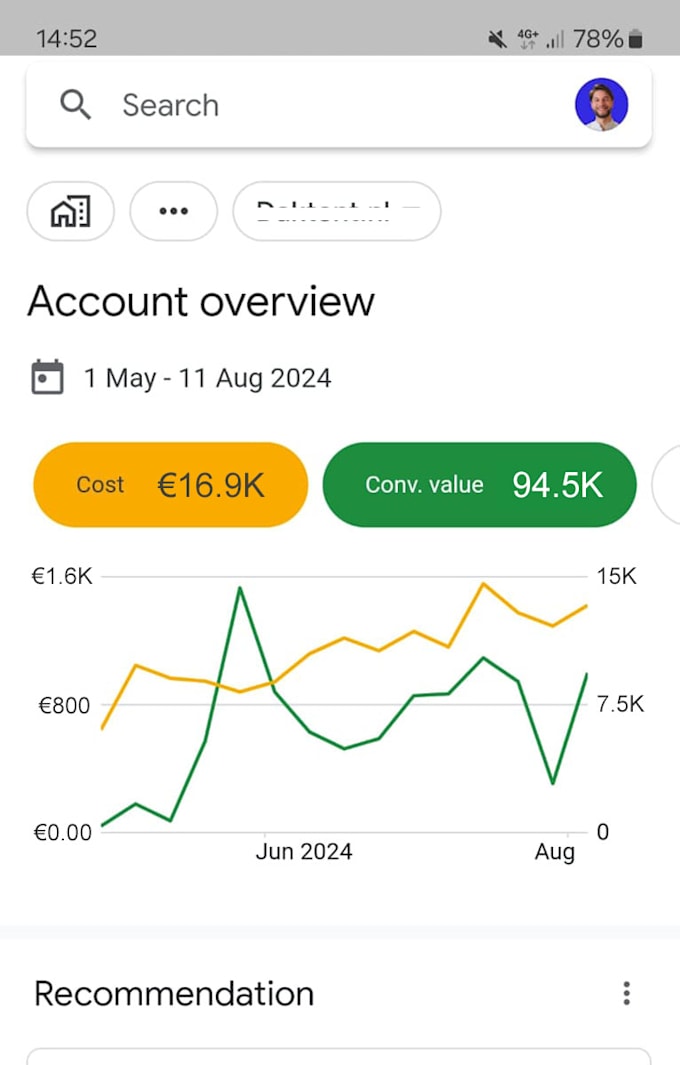Screen dimensions: 680x1065
Task: Expand the account name selector chip
Action: click(336, 211)
